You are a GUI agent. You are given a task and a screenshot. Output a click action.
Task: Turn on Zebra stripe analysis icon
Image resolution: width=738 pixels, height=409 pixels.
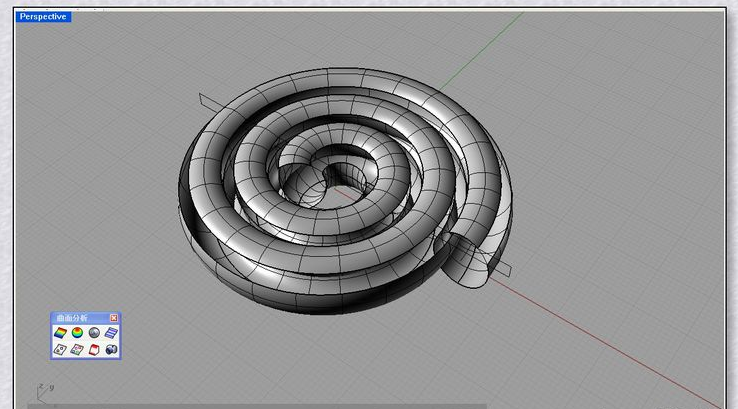tap(111, 332)
